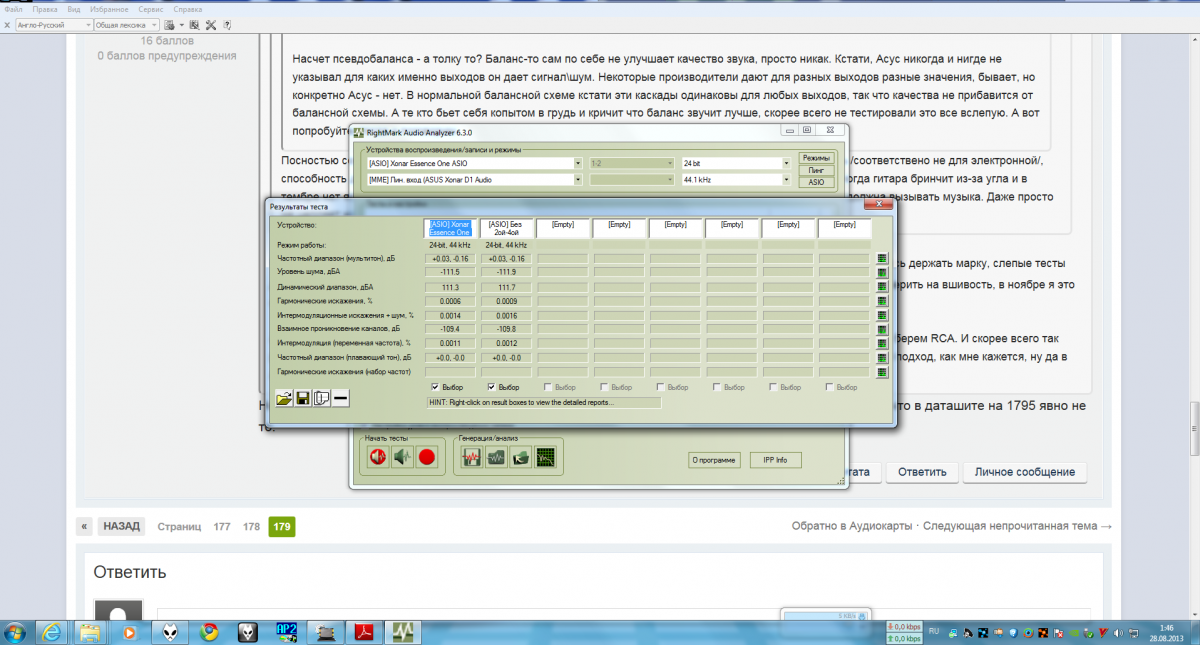The width and height of the screenshot is (1200, 645).
Task: Open harmonic distortion graph icon
Action: point(882,301)
